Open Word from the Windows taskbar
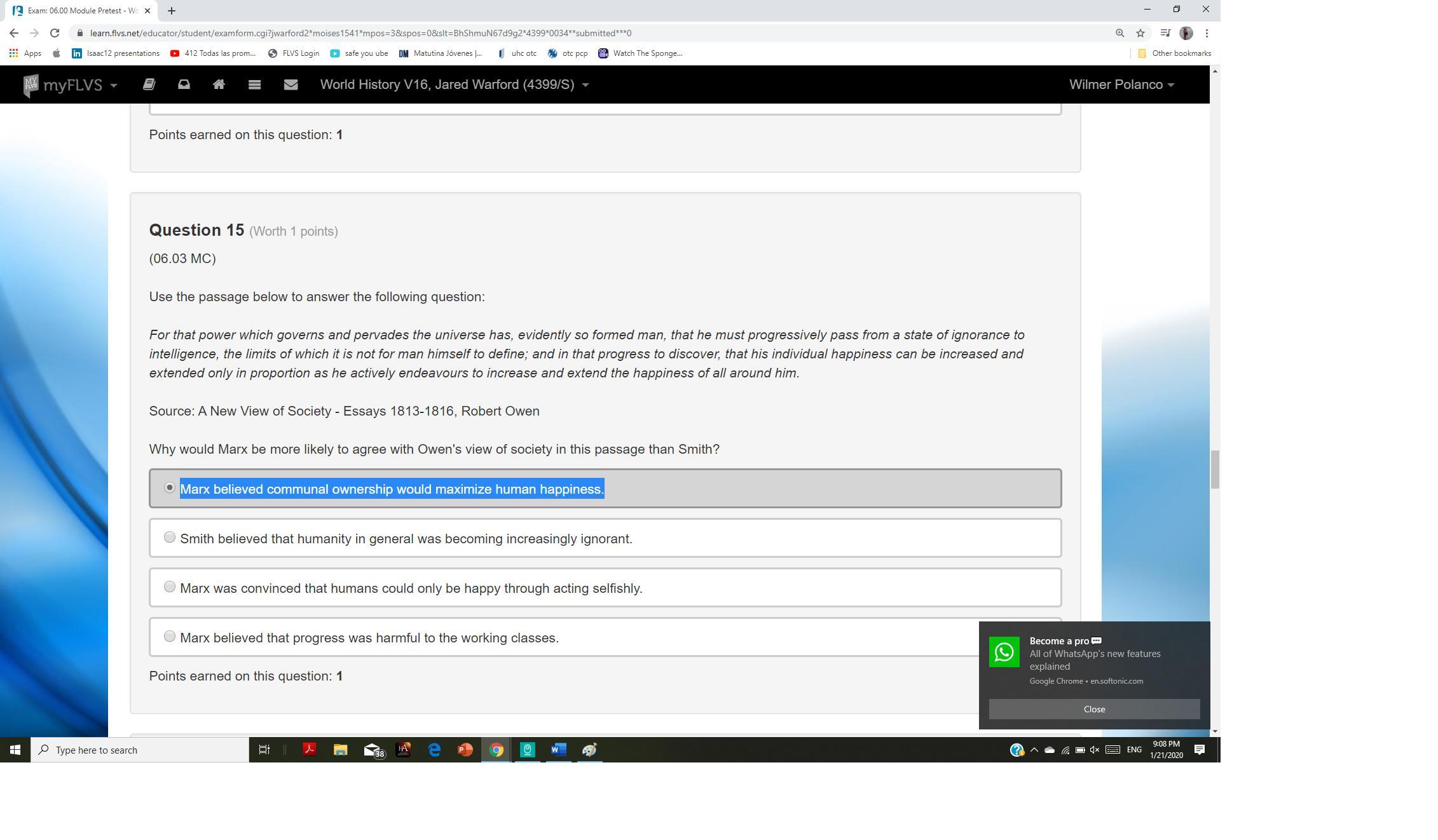This screenshot has height=840, width=1438. point(558,750)
